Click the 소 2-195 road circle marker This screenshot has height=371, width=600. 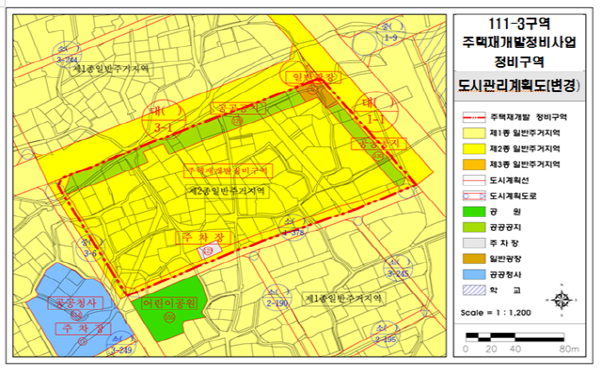[385, 334]
